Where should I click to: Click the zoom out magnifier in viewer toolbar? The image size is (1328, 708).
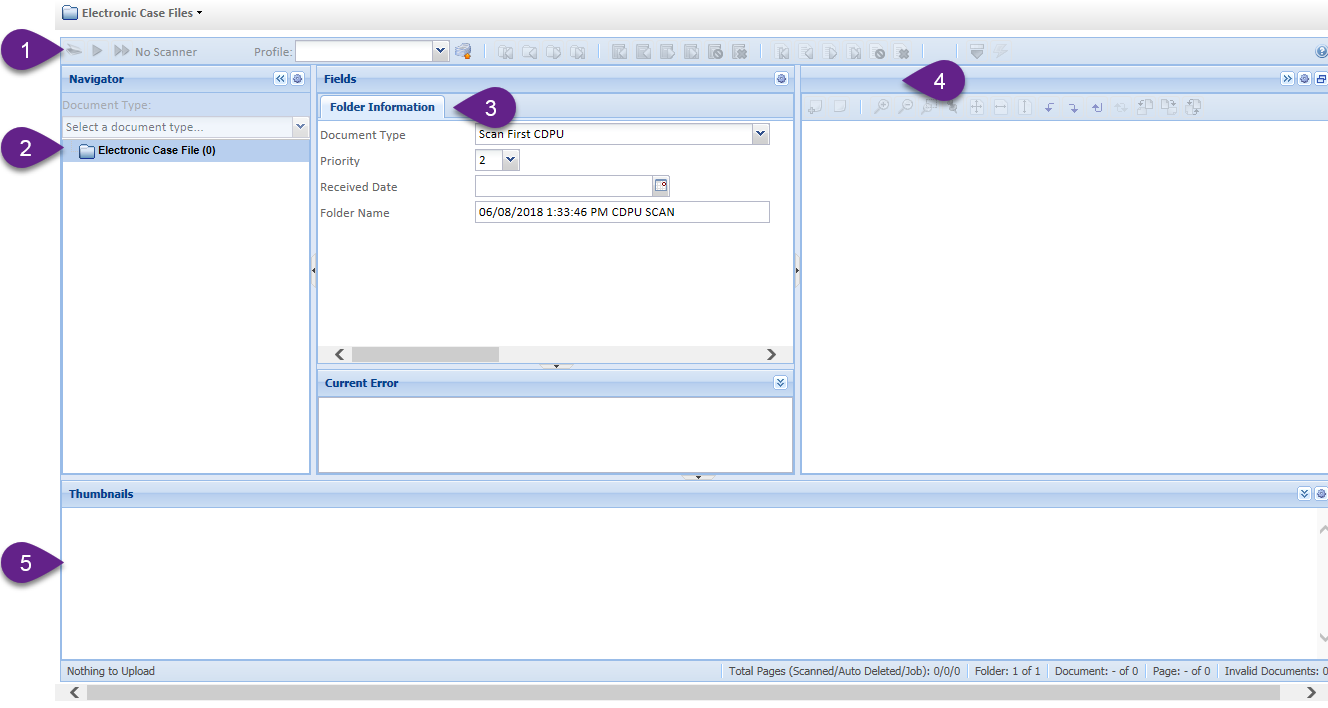tap(905, 107)
